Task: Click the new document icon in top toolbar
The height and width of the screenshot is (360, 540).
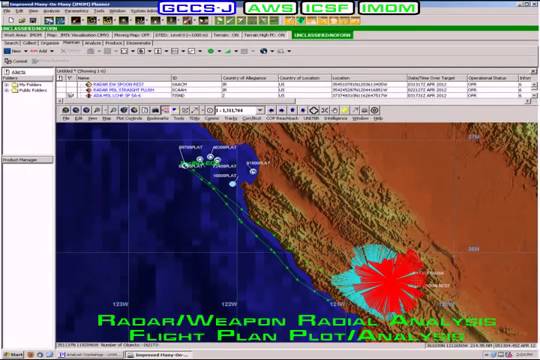Action: (x=11, y=21)
